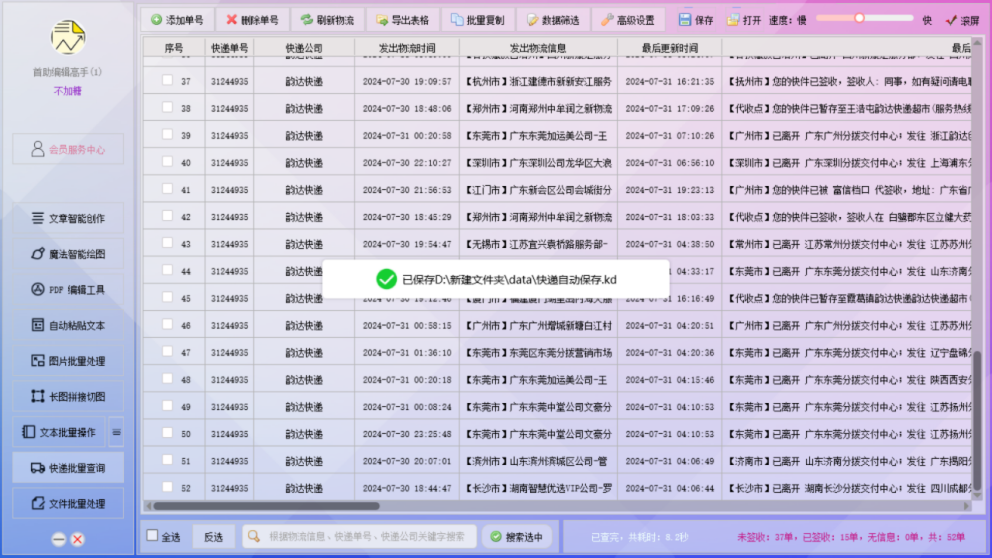
Task: Expand the 文本批量操作 submenu handle
Action: tap(116, 432)
